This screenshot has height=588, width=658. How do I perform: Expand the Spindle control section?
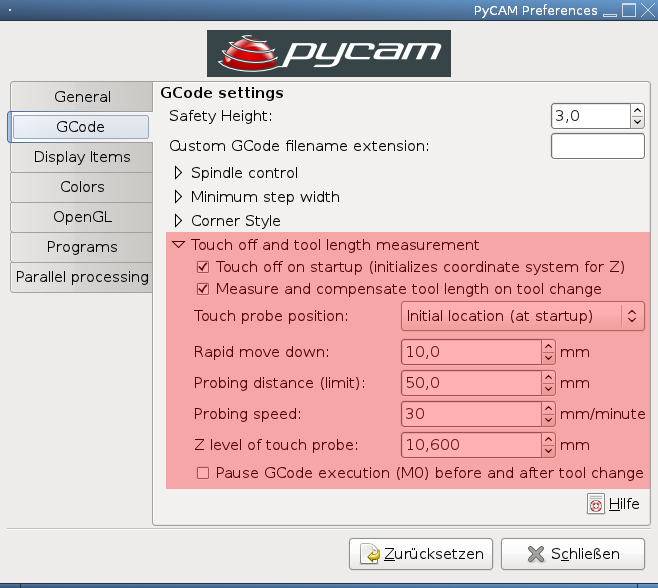179,173
